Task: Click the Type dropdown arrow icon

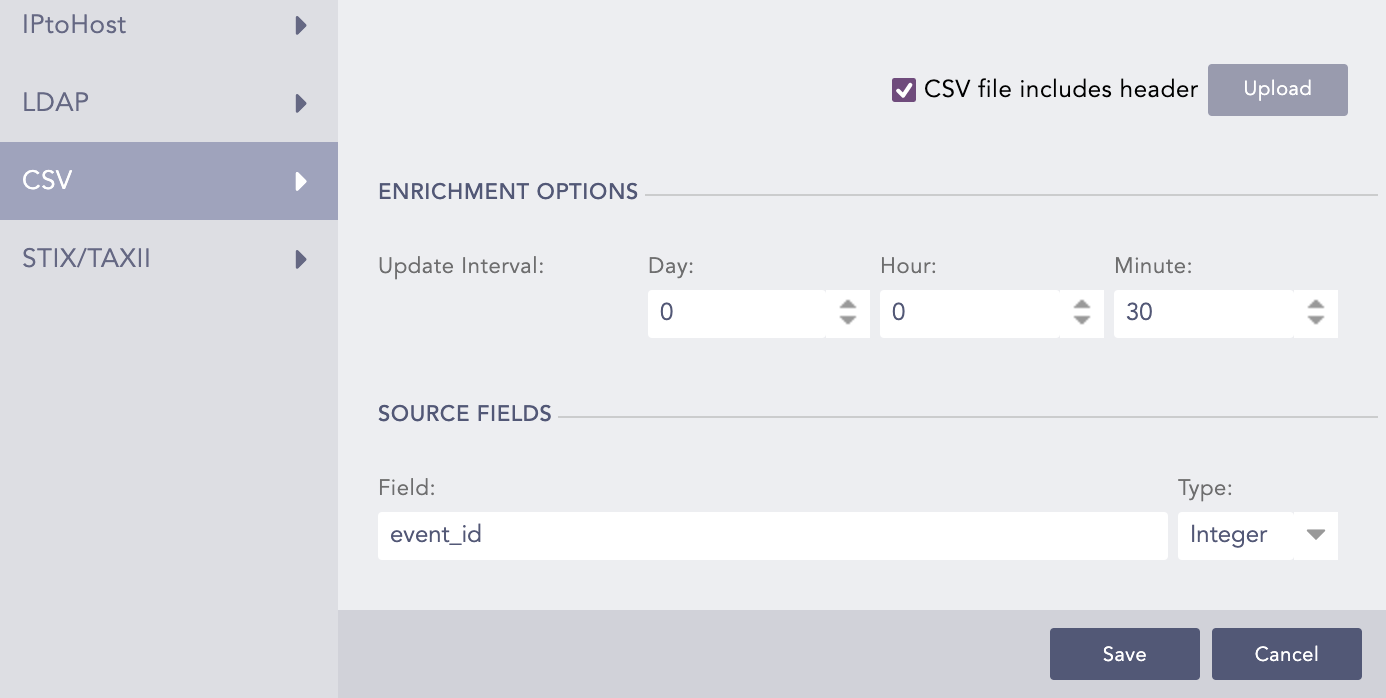Action: (1315, 535)
